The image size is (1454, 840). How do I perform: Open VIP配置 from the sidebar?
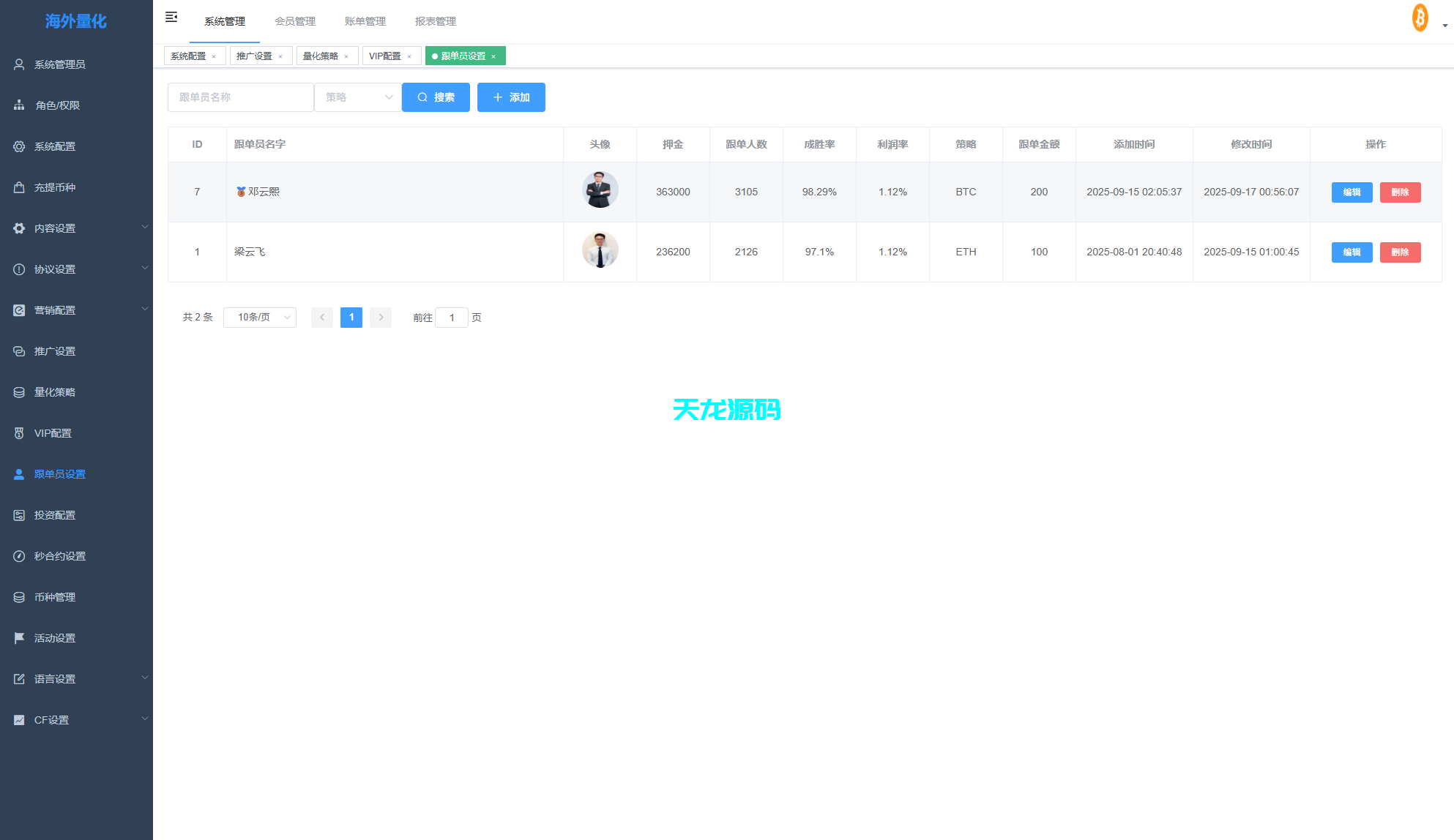point(51,432)
